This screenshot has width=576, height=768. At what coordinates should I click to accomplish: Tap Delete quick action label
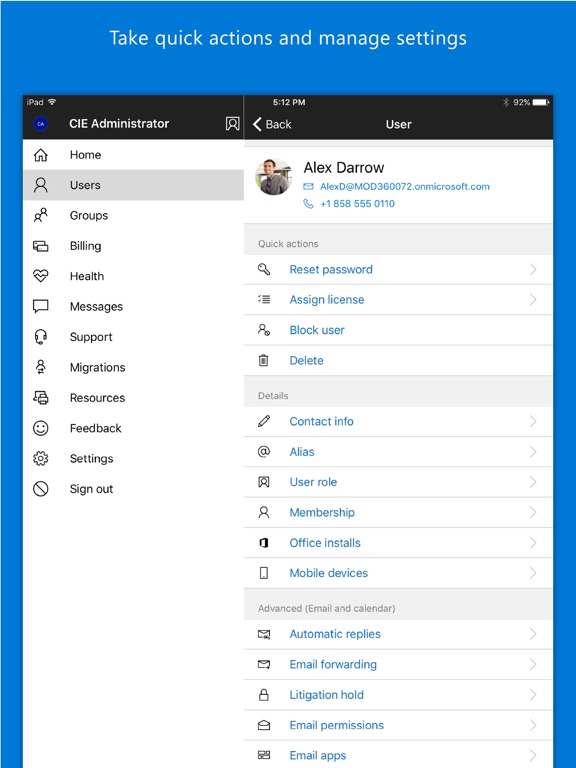tap(306, 360)
